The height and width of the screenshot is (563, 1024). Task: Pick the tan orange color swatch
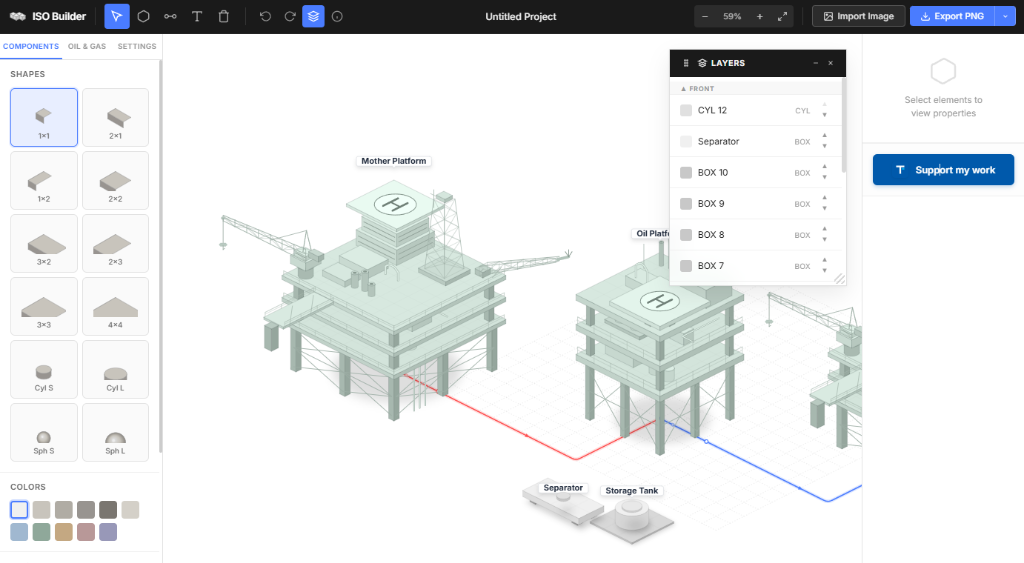[64, 532]
